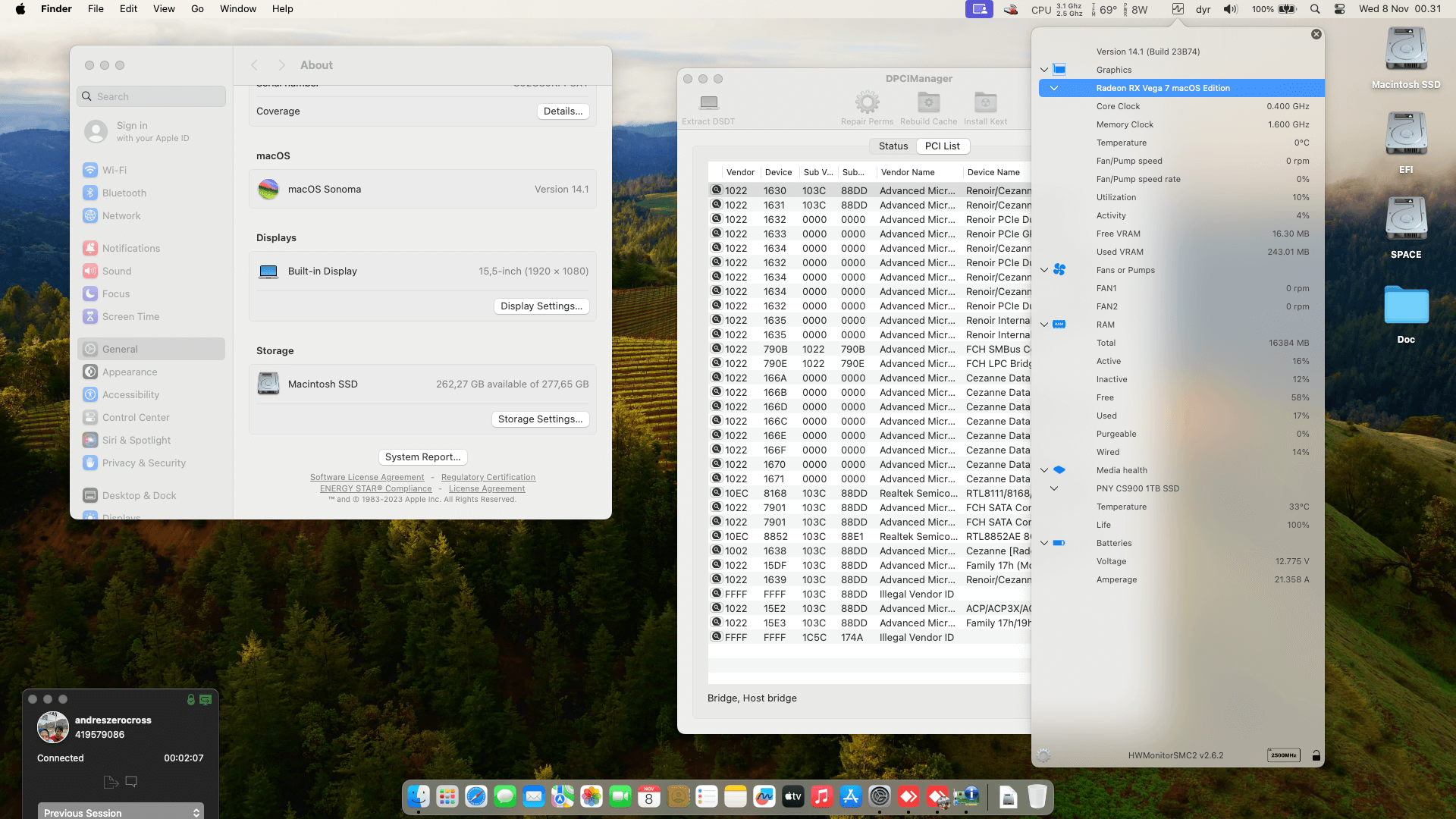Image resolution: width=1456 pixels, height=819 pixels.
Task: Open ENERGY STAR Compliance link
Action: pyautogui.click(x=375, y=489)
